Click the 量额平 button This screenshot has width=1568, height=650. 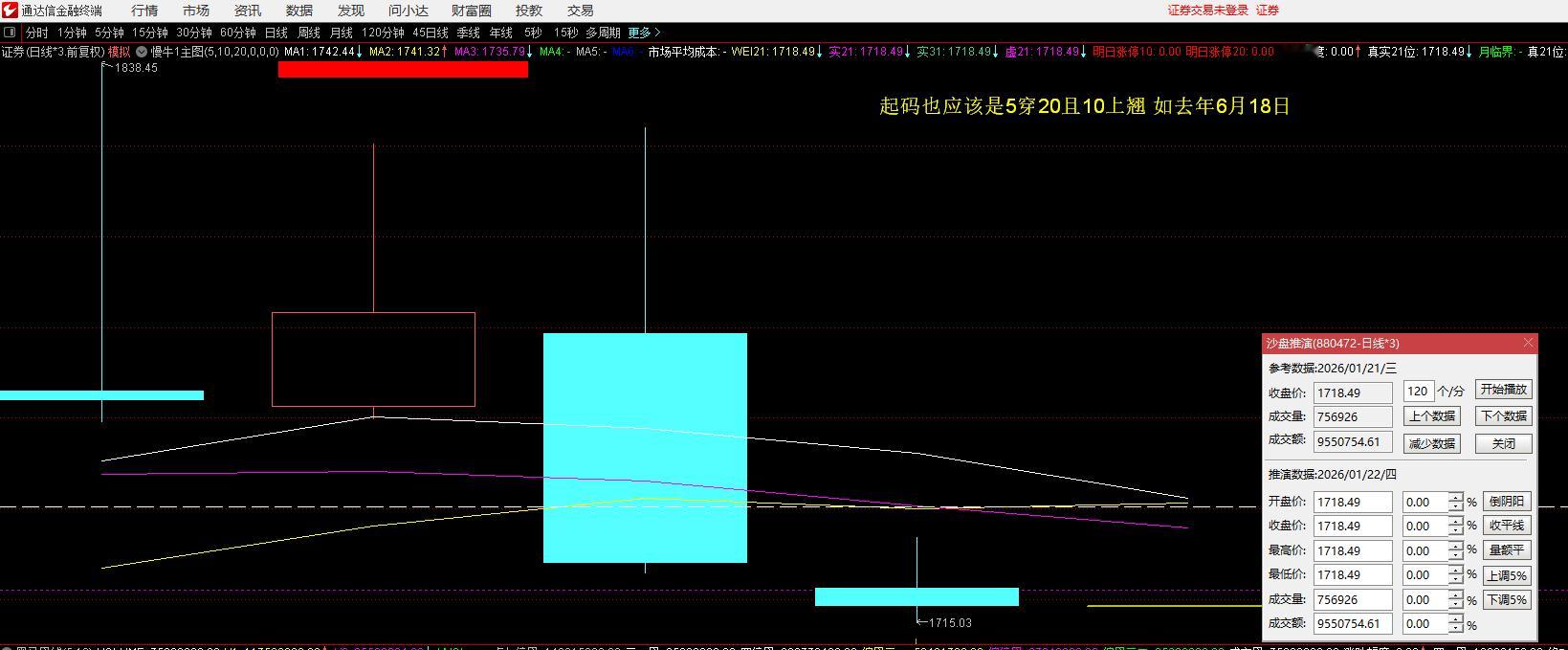pyautogui.click(x=1507, y=550)
